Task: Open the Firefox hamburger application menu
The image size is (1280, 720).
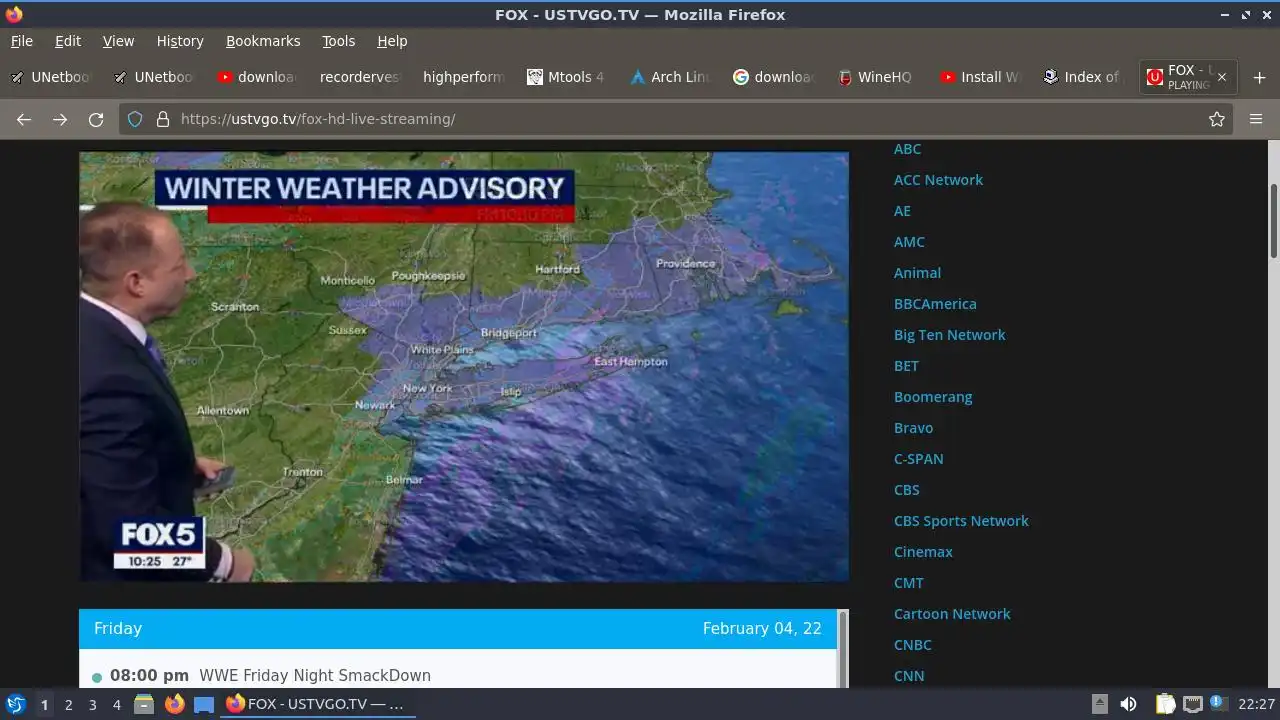Action: [1256, 119]
